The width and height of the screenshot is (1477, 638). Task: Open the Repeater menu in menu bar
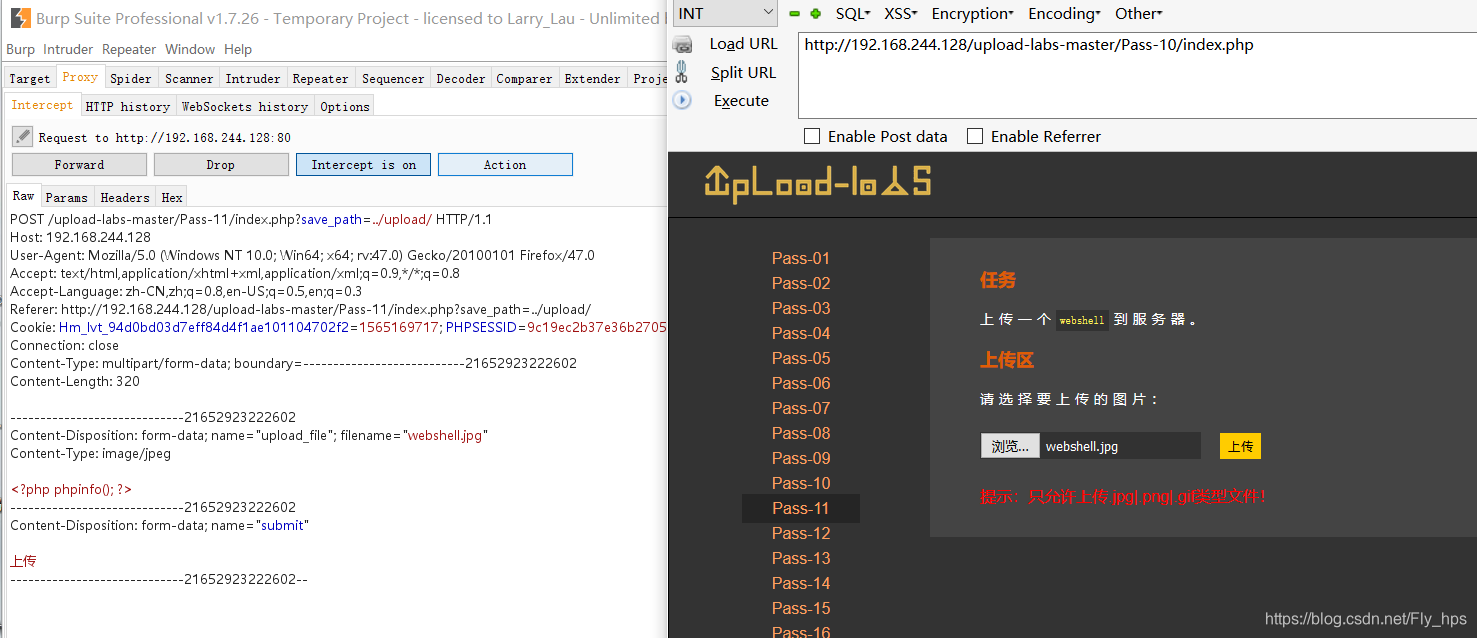129,49
